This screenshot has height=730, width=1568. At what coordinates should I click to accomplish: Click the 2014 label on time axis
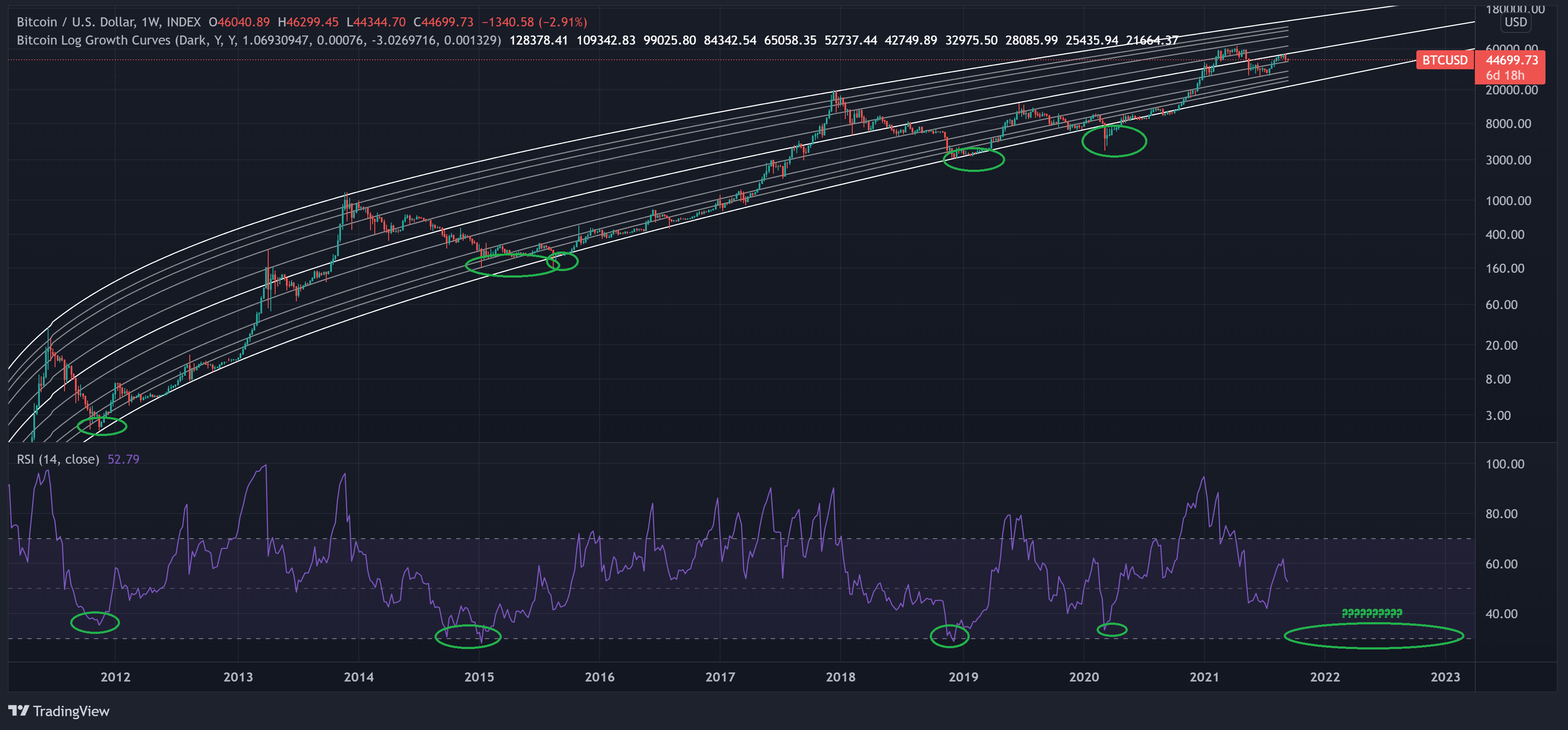pos(358,677)
